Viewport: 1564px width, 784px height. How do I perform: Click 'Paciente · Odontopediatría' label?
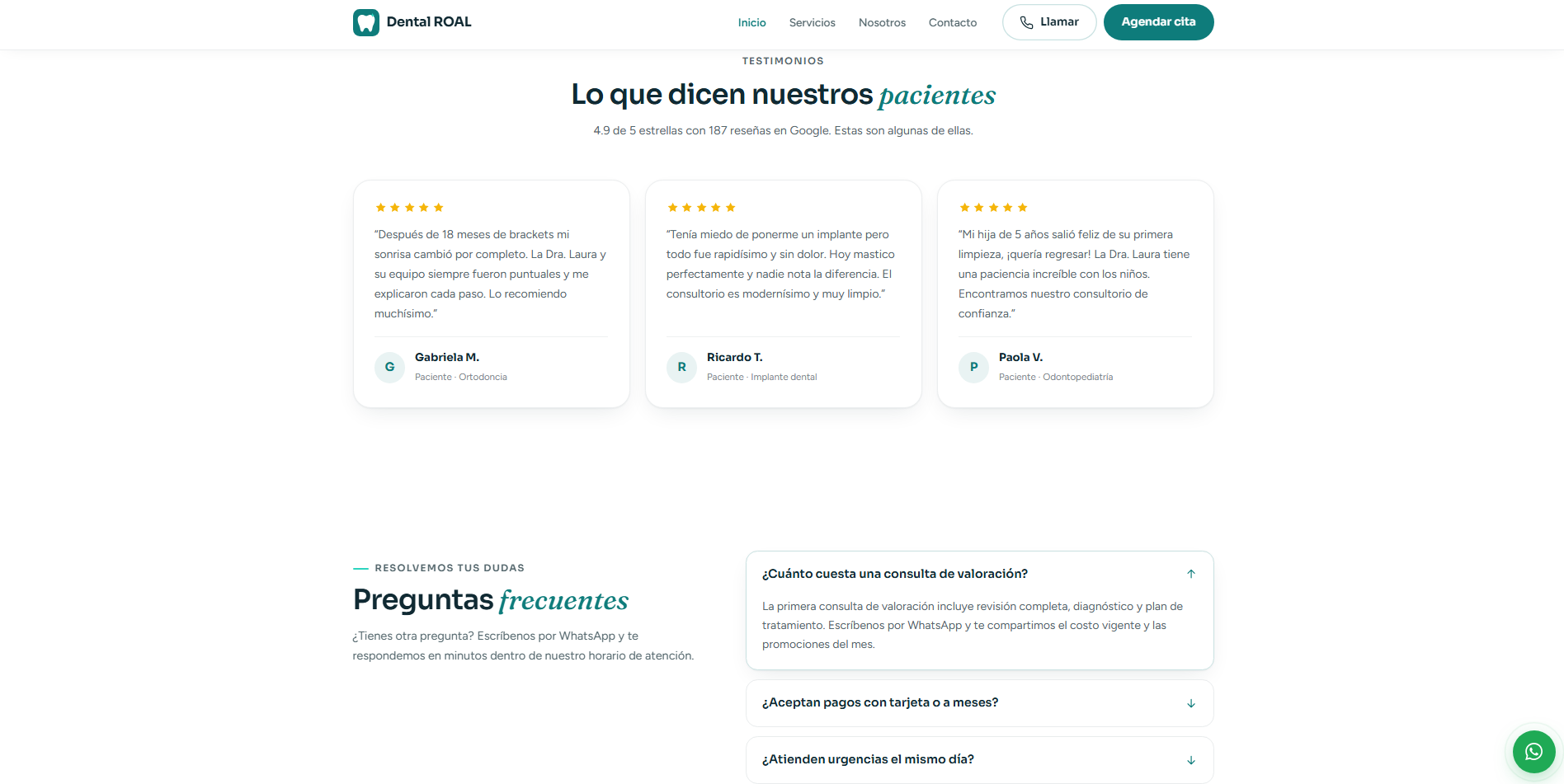coord(1056,377)
